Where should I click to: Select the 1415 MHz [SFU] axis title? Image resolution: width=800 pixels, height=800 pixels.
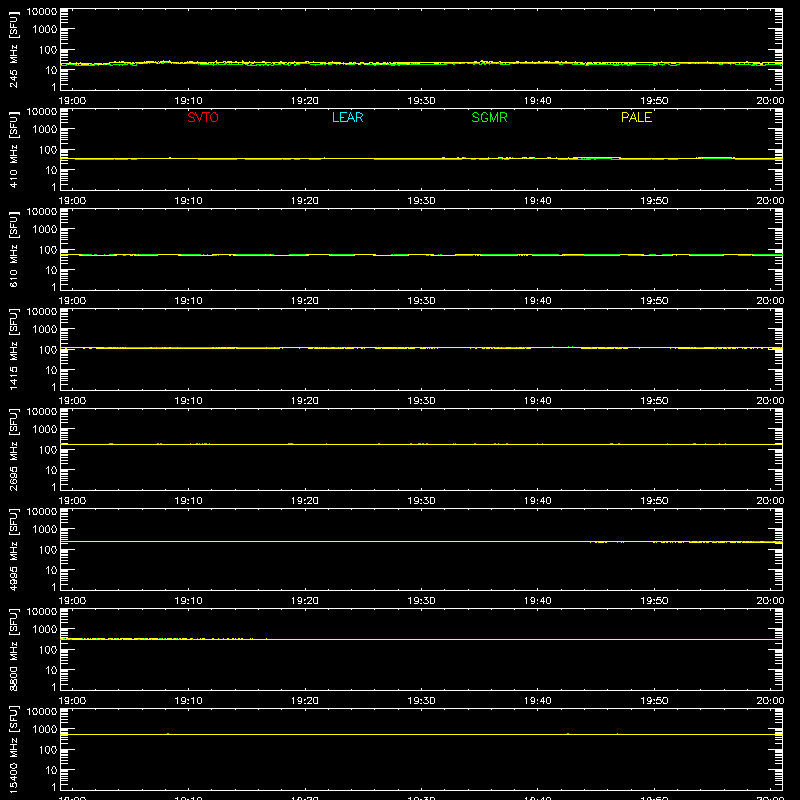point(14,349)
